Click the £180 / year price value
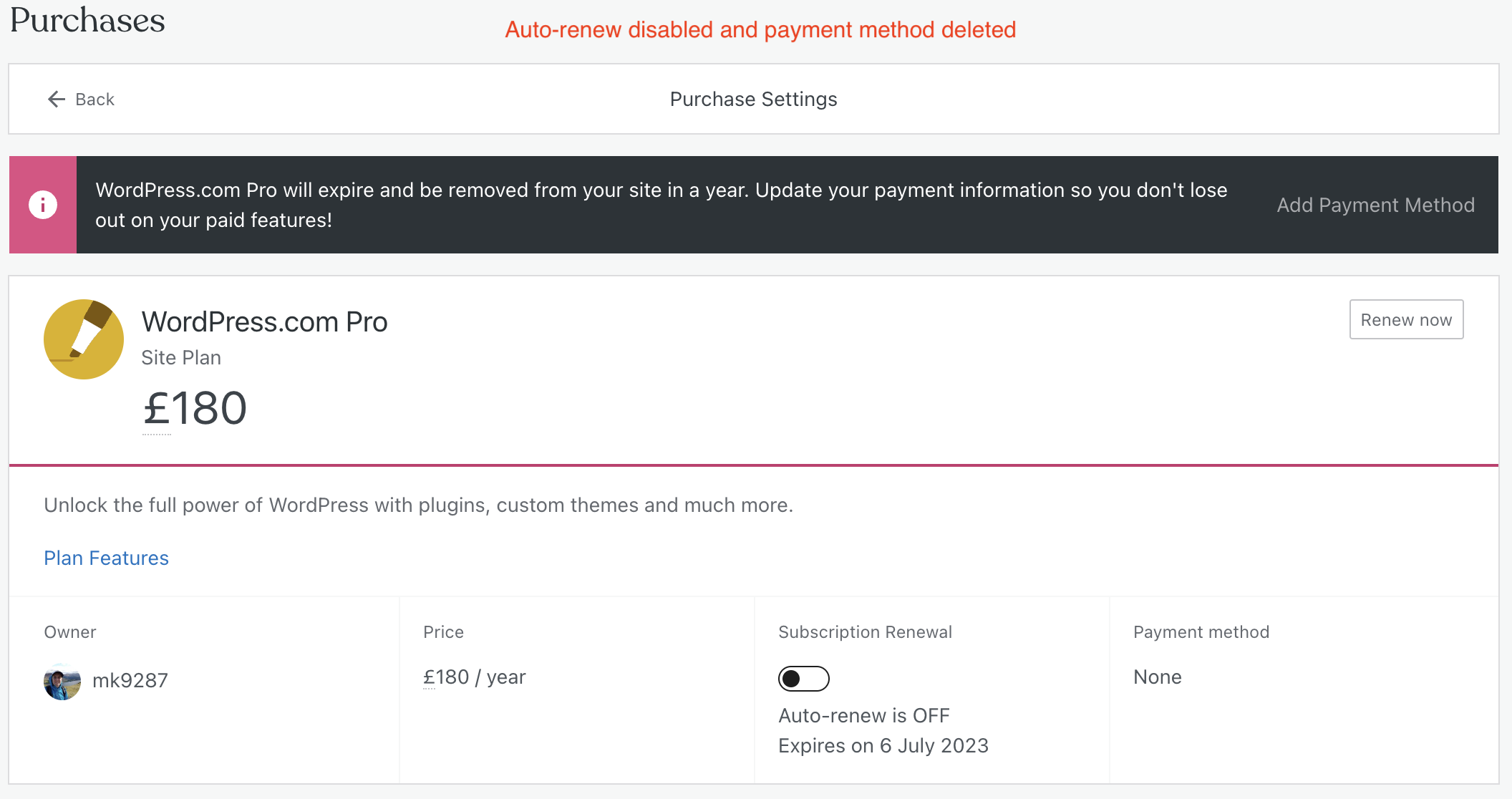 coord(474,677)
